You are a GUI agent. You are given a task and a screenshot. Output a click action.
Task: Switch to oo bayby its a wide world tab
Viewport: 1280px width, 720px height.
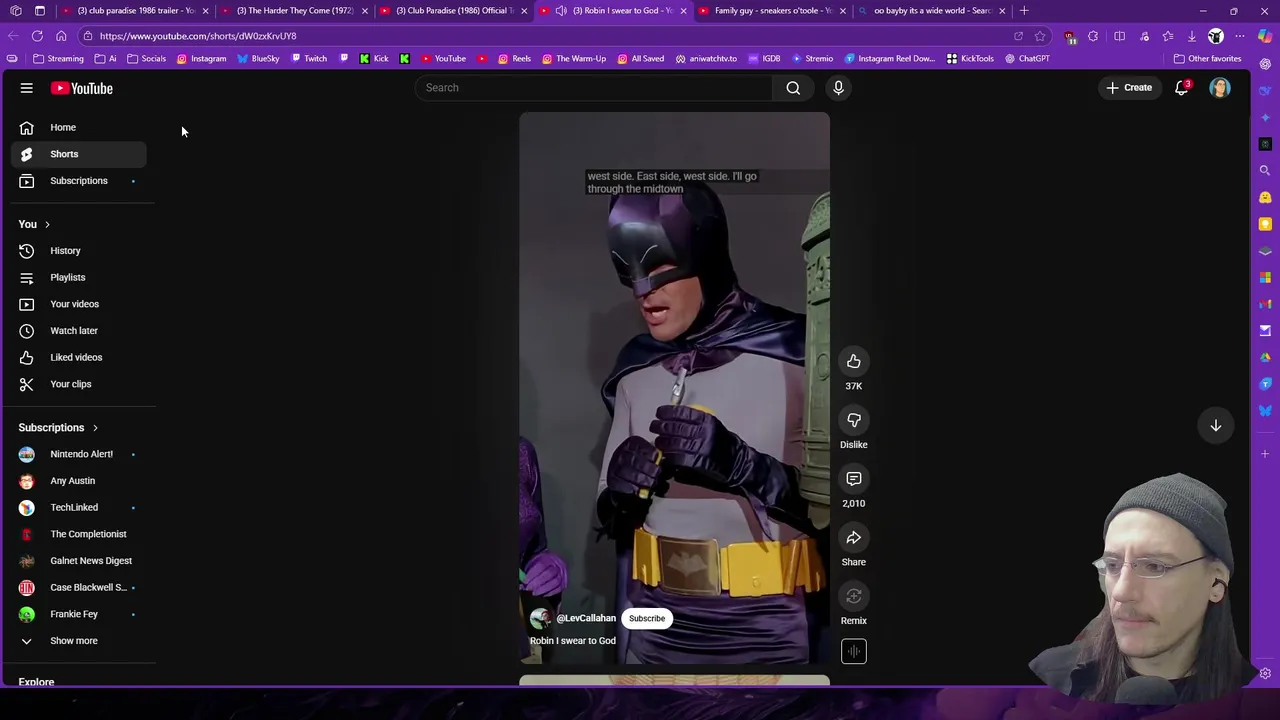pyautogui.click(x=930, y=11)
